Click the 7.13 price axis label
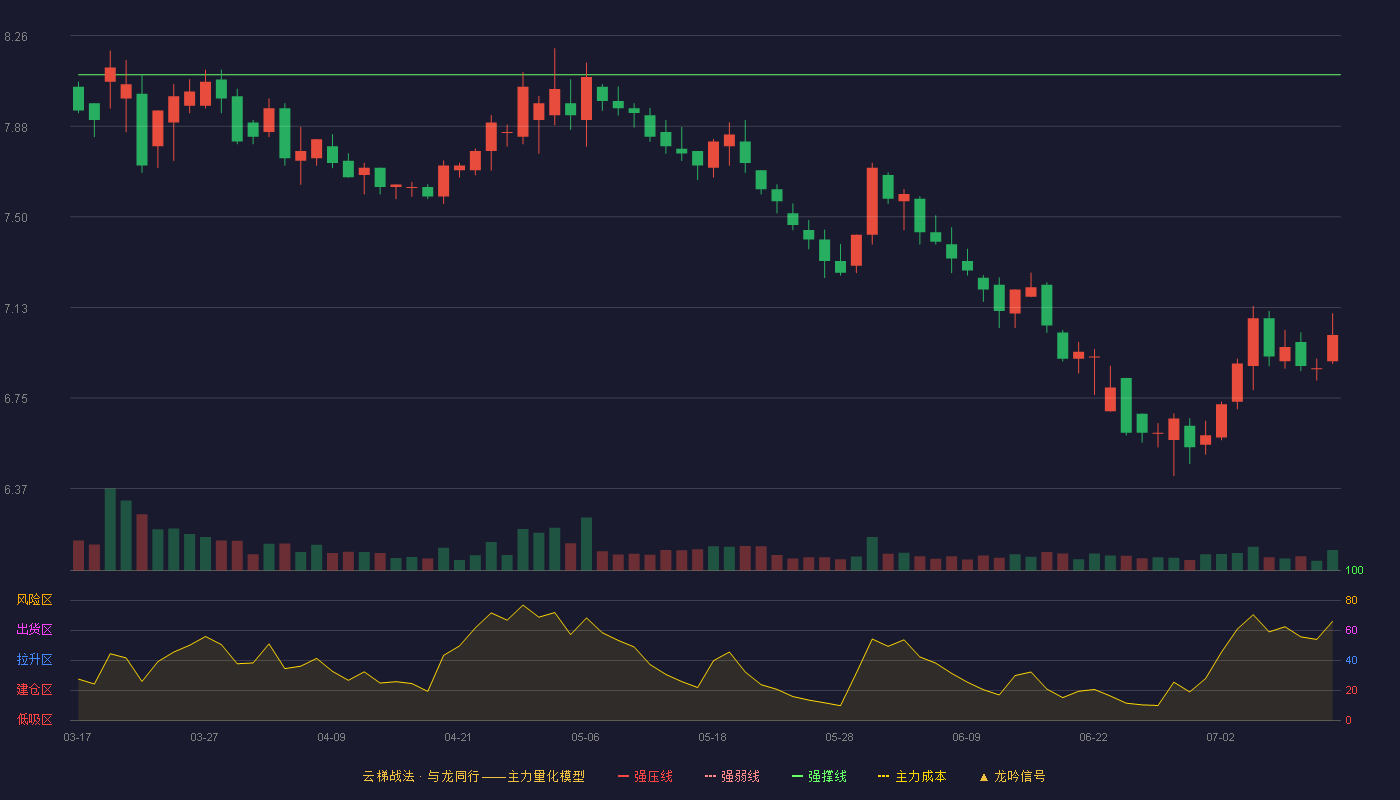Viewport: 1400px width, 800px height. (16, 309)
